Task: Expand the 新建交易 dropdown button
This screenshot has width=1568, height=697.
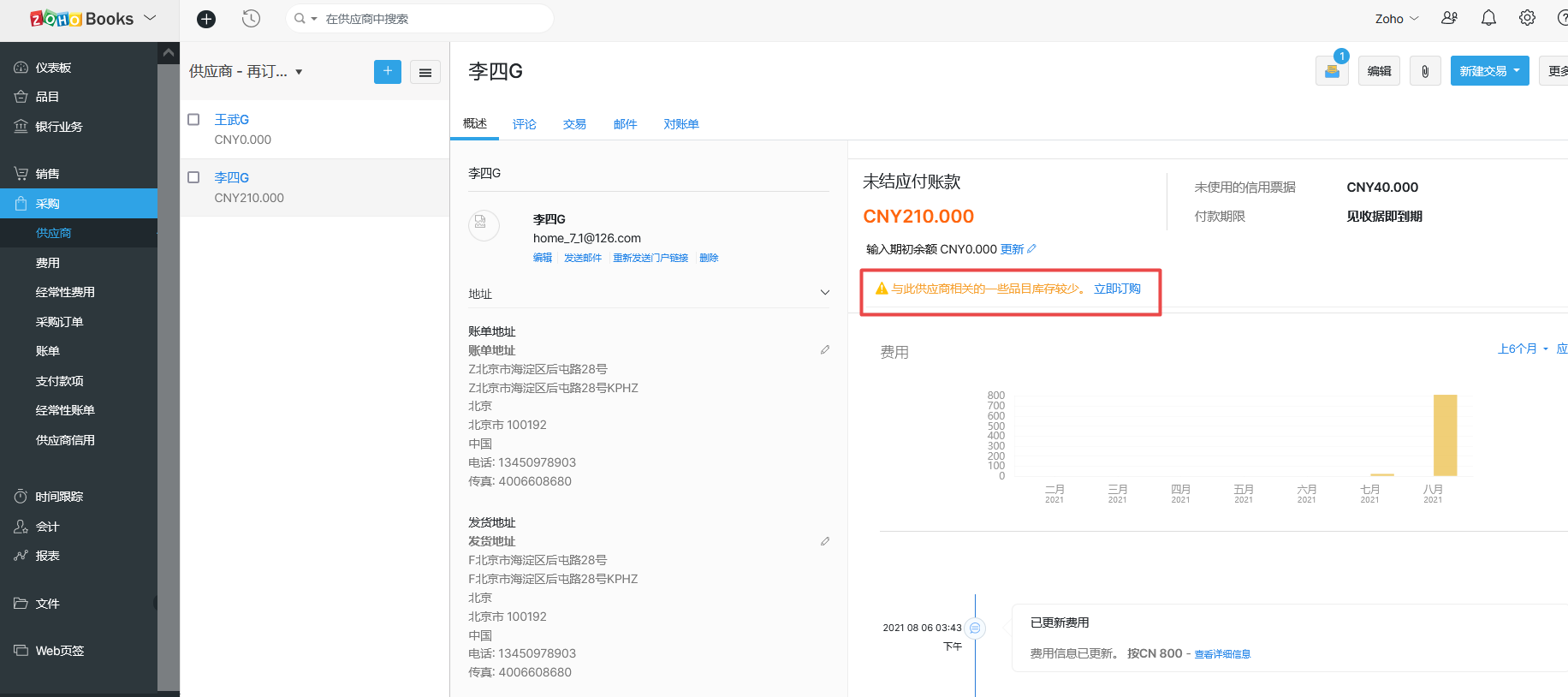Action: [x=1489, y=71]
